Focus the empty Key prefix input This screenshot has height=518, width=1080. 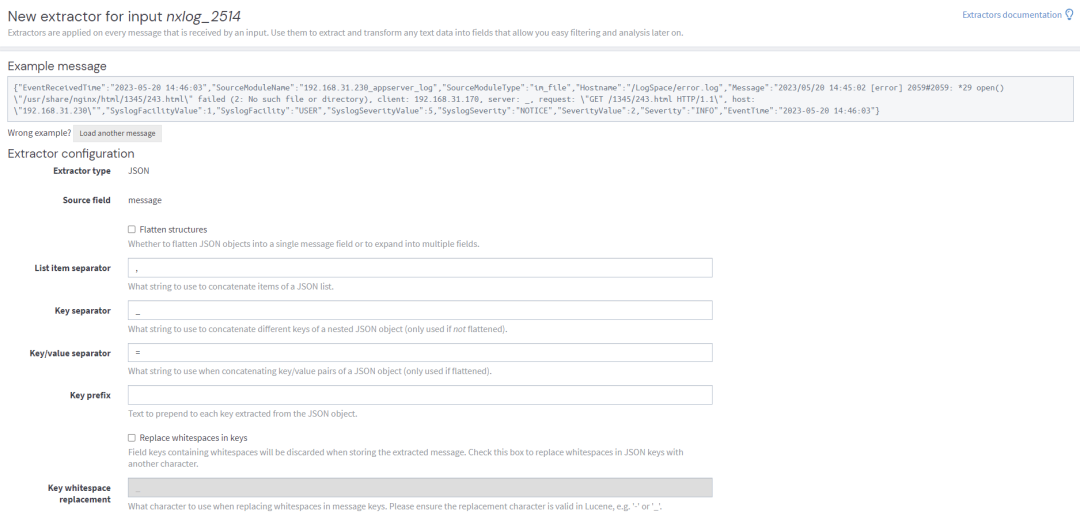[x=420, y=395]
